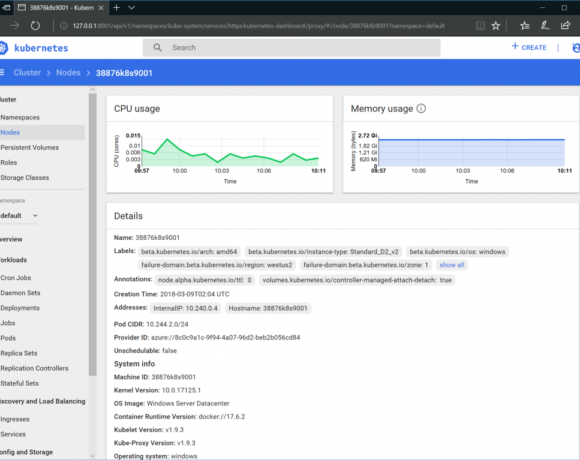Image resolution: width=580 pixels, height=460 pixels.
Task: Set tabs aside icon
Action: (x=6, y=7)
